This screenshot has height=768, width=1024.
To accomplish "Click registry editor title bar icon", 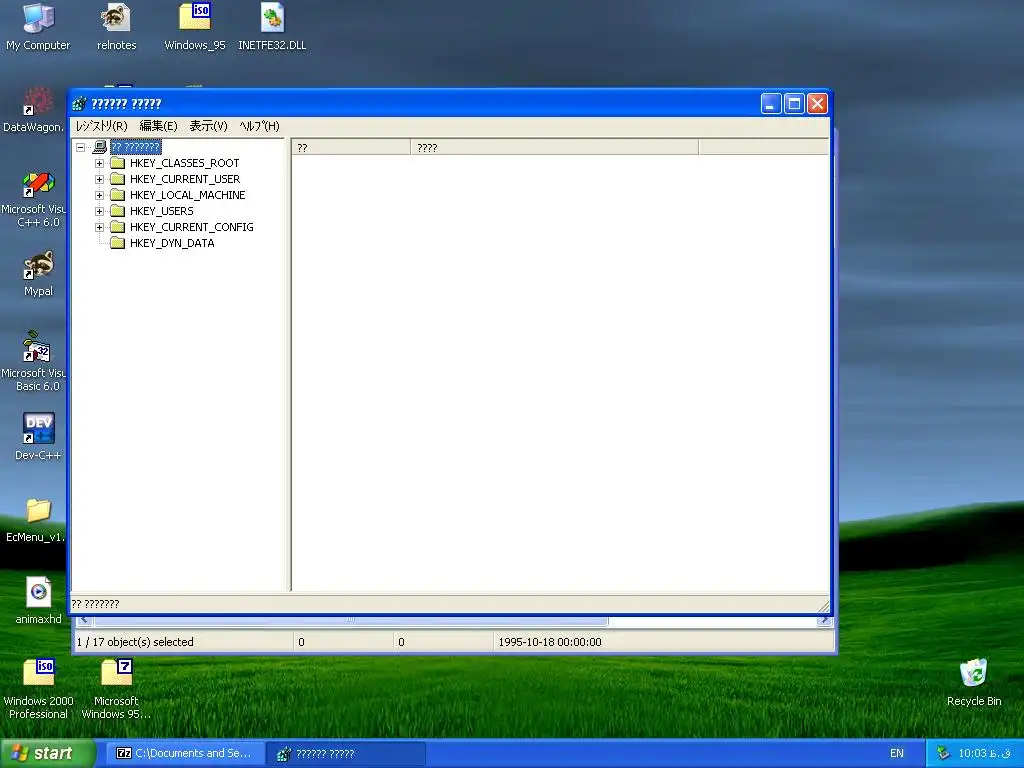I will (80, 104).
